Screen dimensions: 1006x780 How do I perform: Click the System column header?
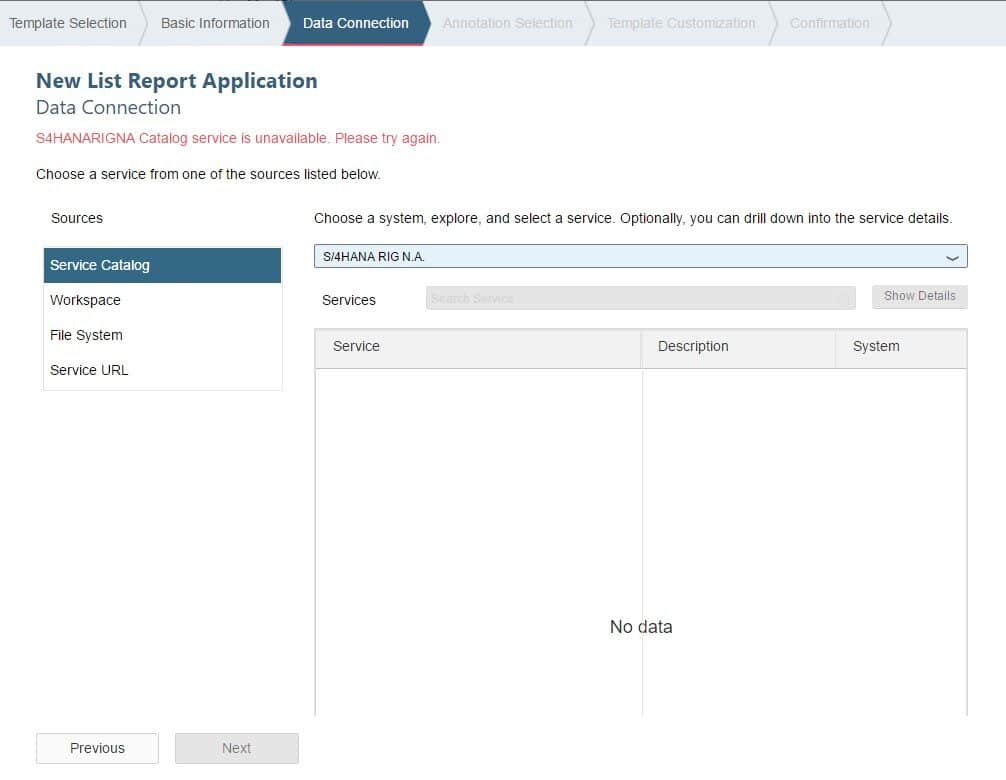[900, 346]
